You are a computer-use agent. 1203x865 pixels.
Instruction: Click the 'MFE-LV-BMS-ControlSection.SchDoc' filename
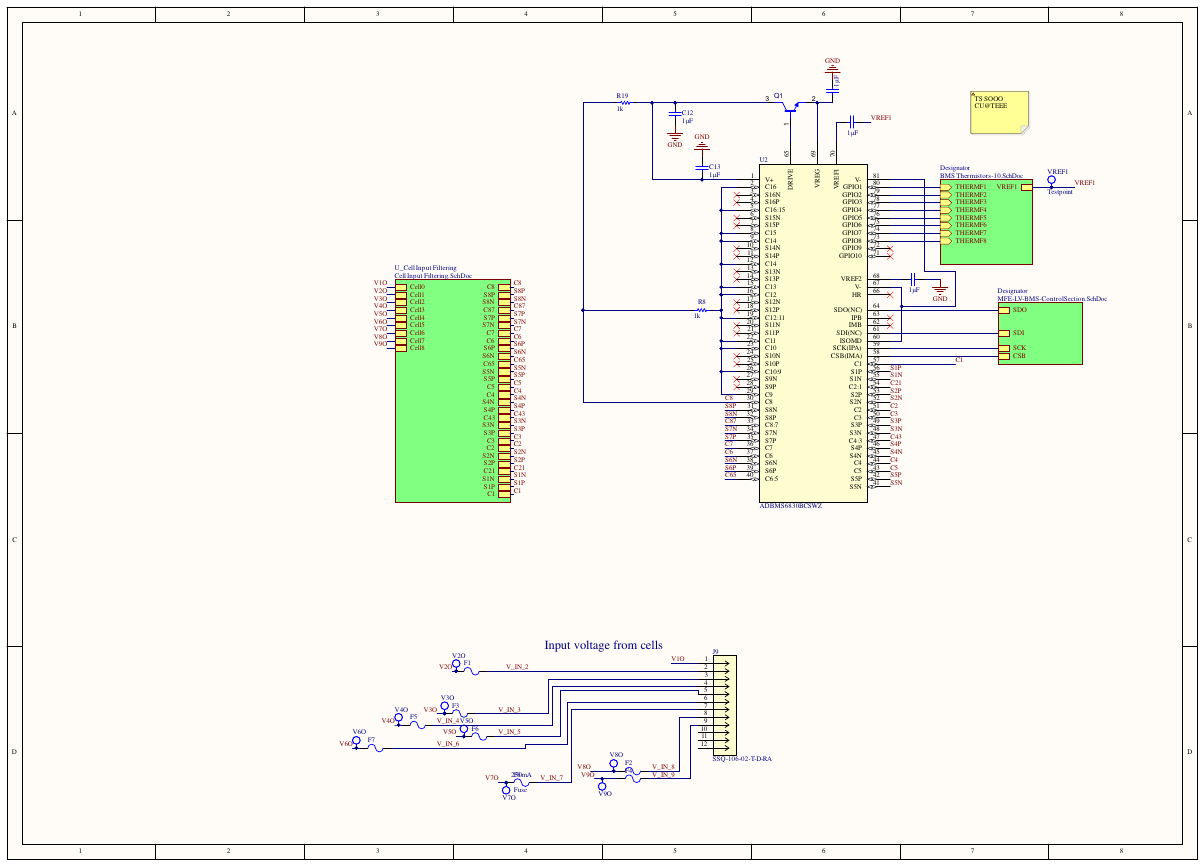coord(1052,299)
